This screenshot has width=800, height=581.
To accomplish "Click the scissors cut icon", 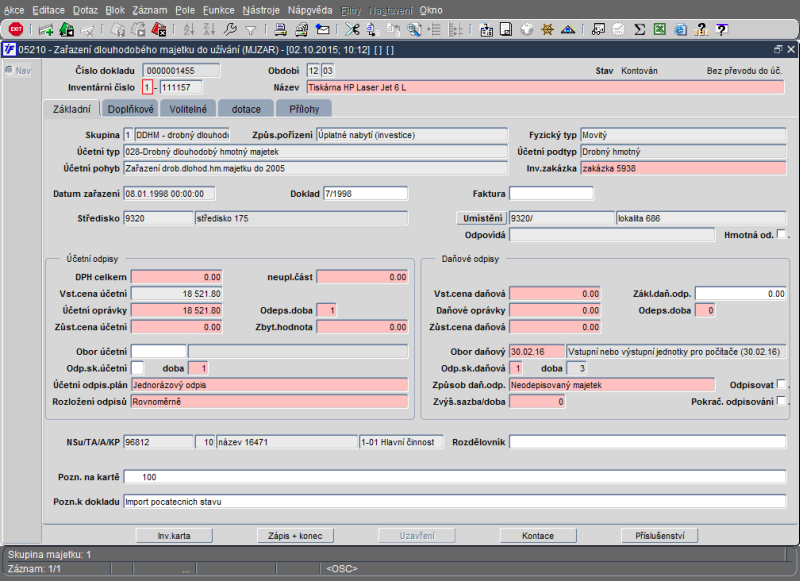I will pyautogui.click(x=351, y=29).
